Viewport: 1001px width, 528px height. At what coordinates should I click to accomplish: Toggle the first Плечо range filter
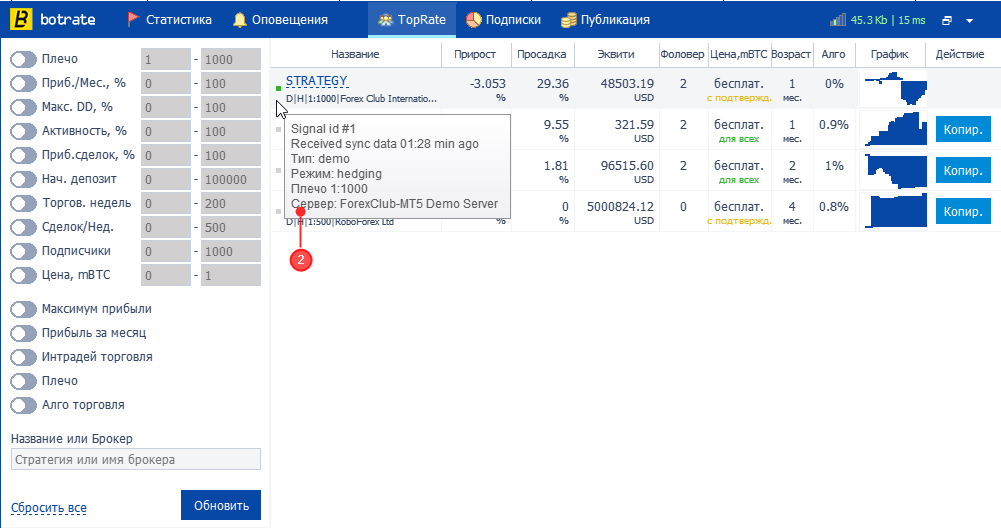(24, 59)
